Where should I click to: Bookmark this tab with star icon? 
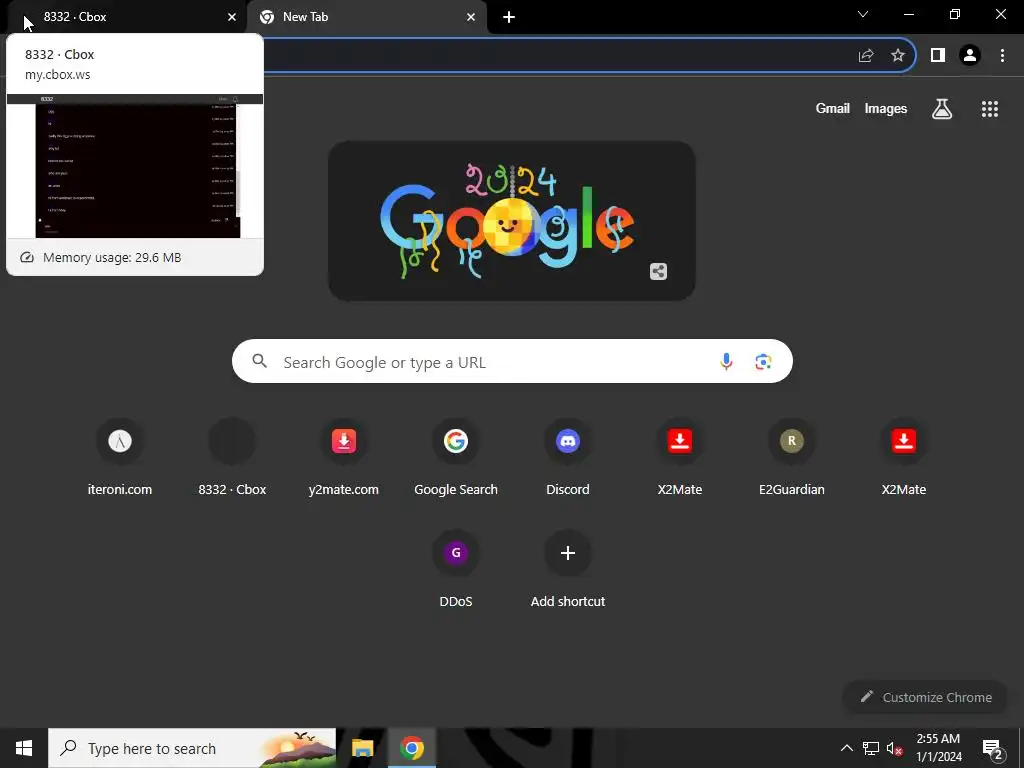pyautogui.click(x=898, y=56)
